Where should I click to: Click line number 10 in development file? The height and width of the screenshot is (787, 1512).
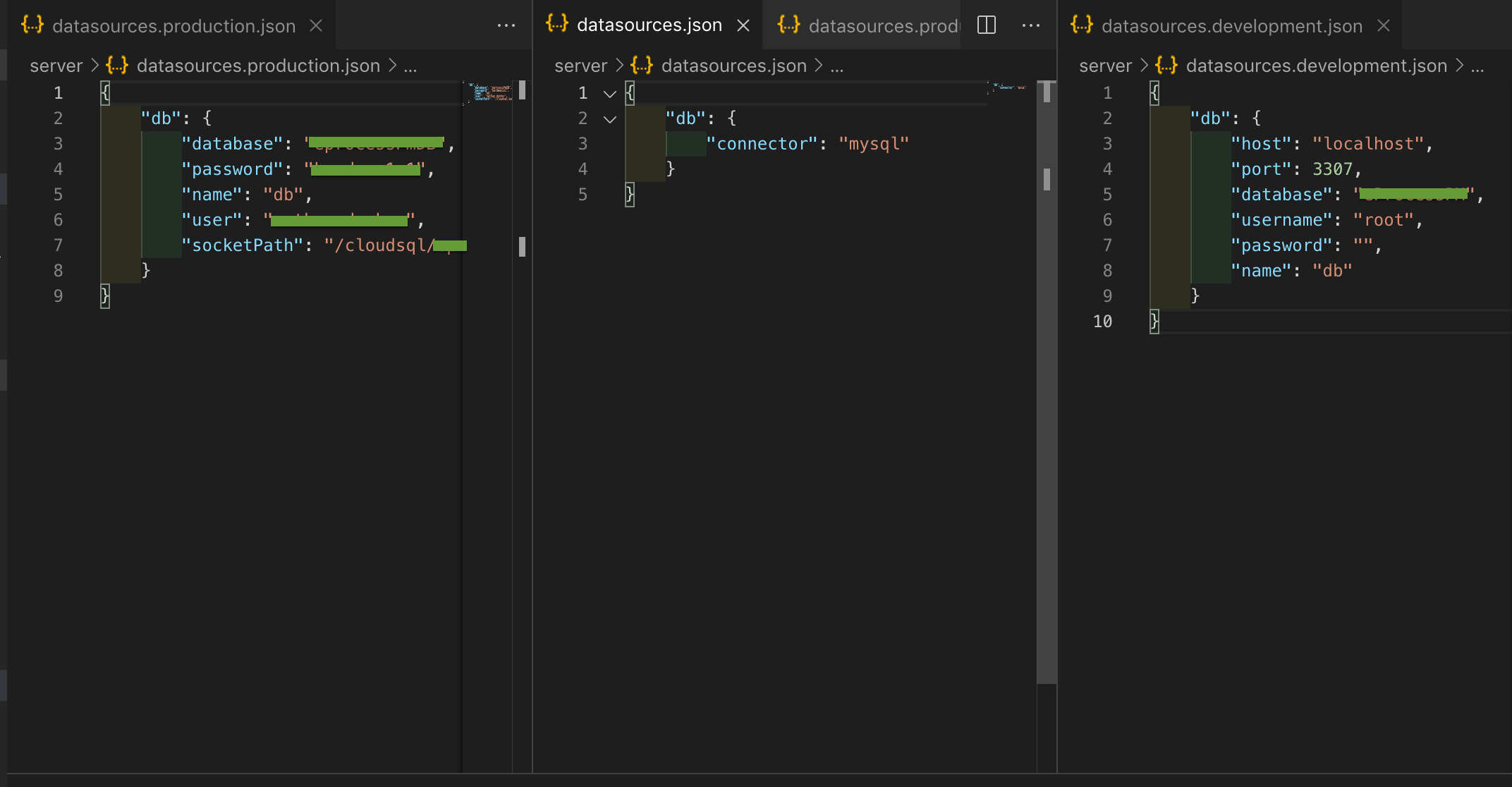point(1102,322)
